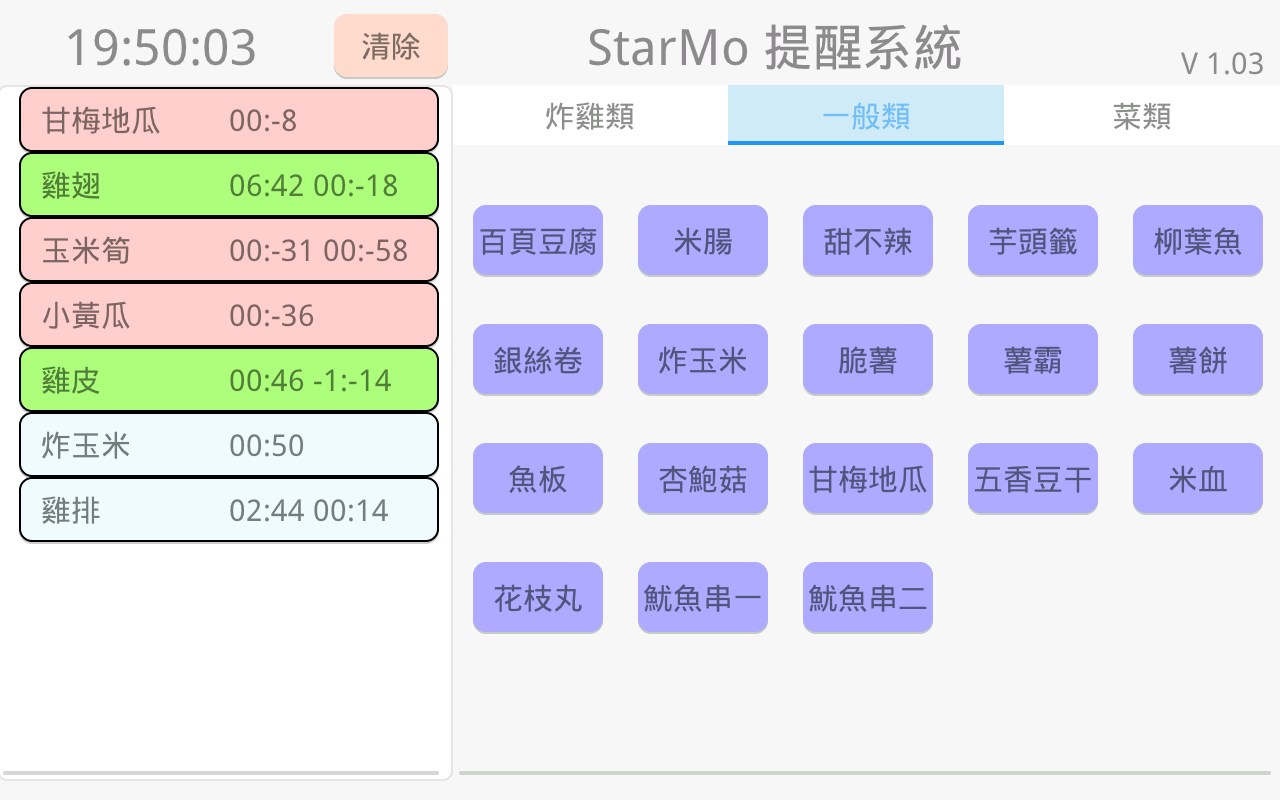Tap the 雞排 timer entry at list bottom

point(229,510)
